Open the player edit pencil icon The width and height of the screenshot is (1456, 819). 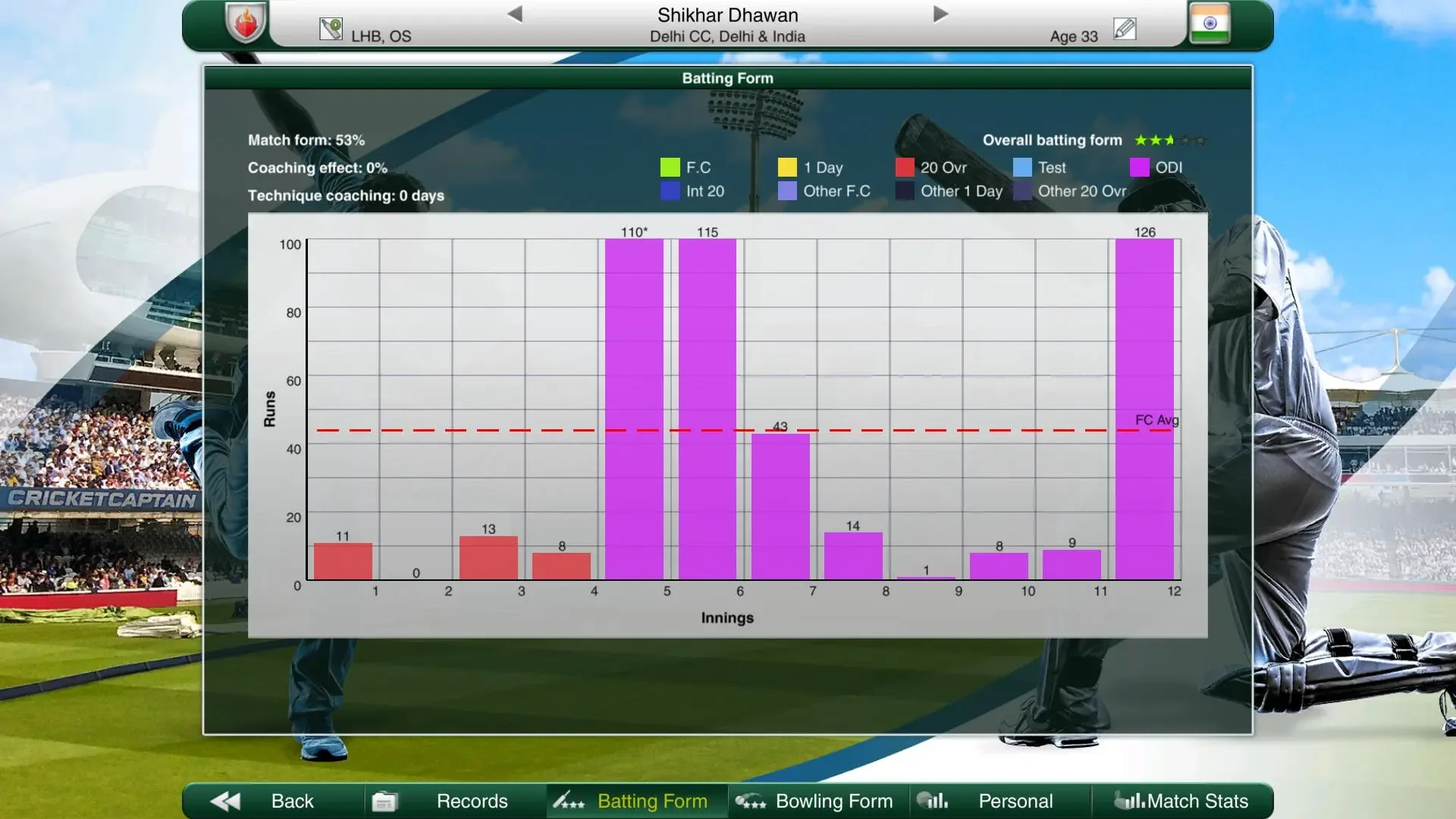point(1125,29)
